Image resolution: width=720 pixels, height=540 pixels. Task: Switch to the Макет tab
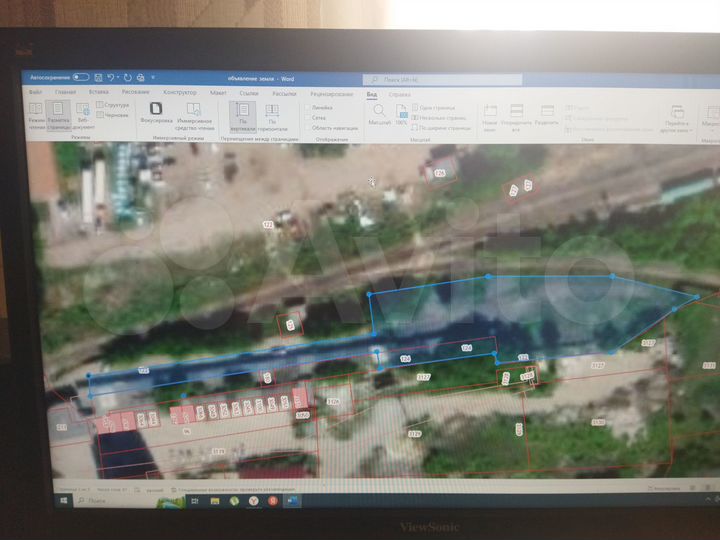218,93
